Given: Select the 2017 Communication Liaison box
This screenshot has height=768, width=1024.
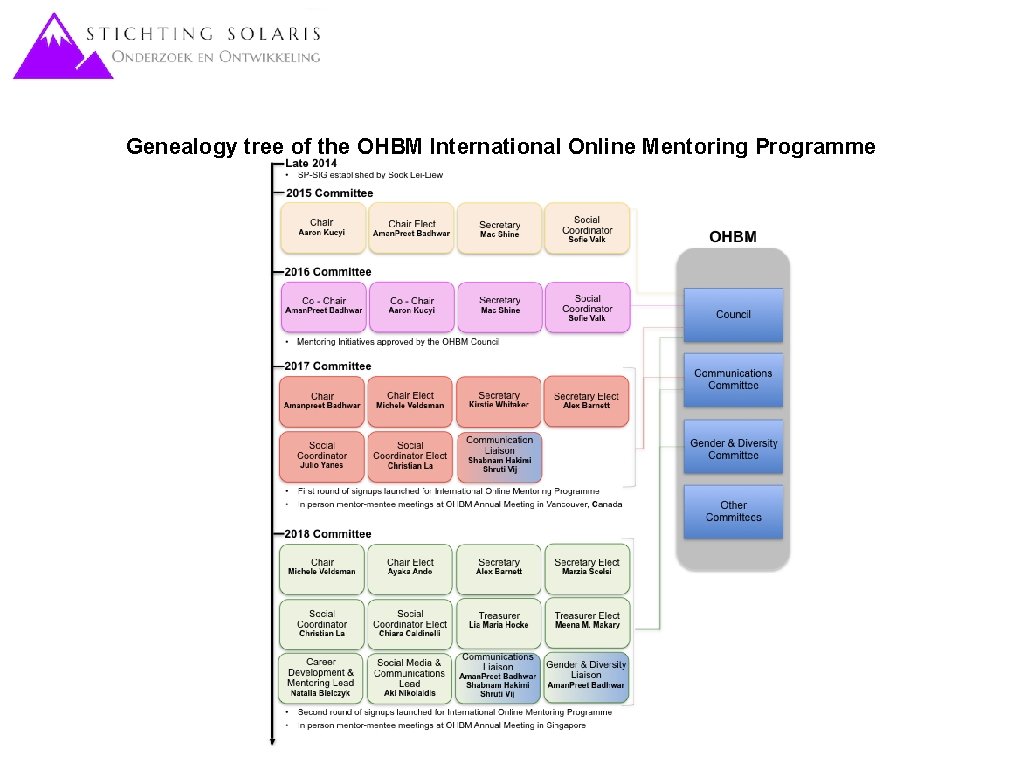Looking at the screenshot, I should click(500, 456).
